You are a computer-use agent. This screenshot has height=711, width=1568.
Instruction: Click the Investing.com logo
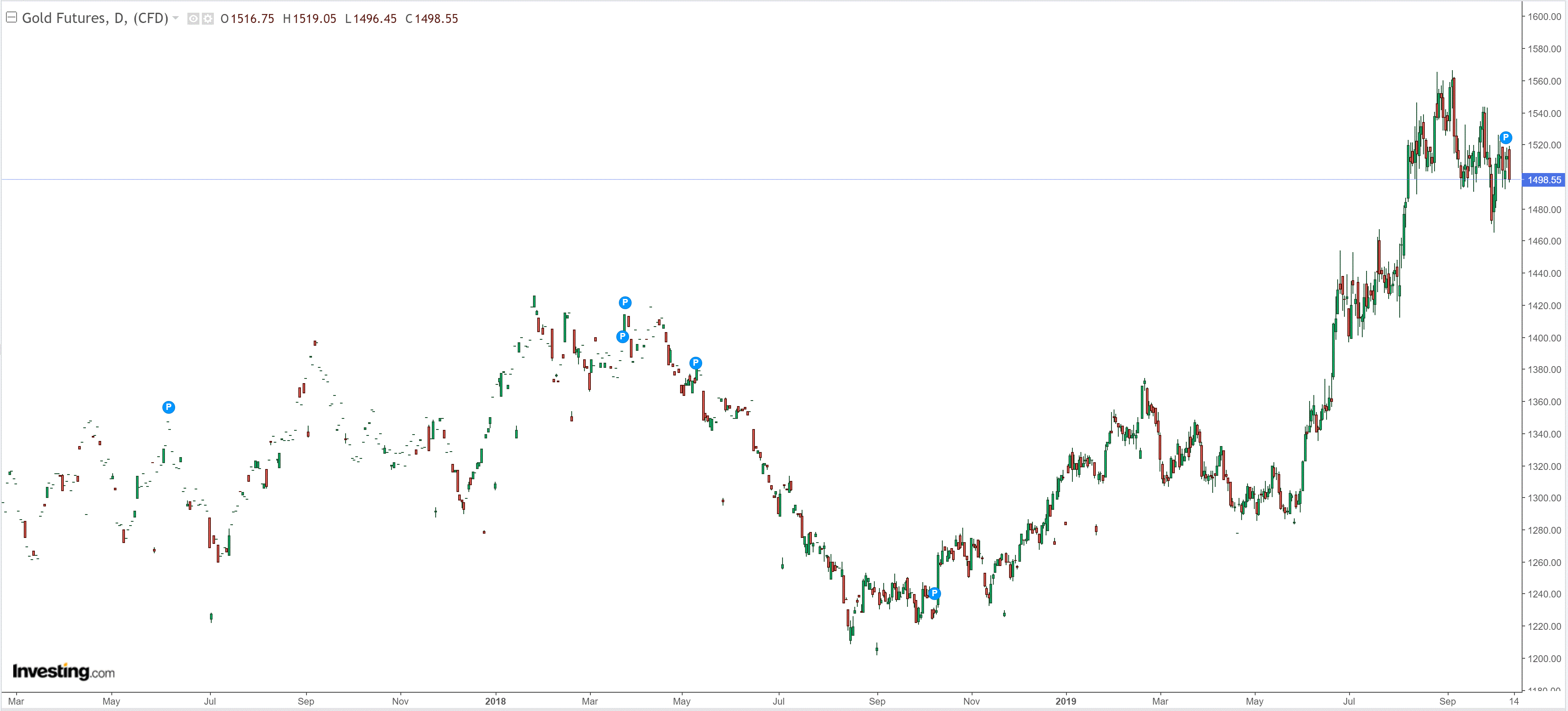click(x=63, y=671)
